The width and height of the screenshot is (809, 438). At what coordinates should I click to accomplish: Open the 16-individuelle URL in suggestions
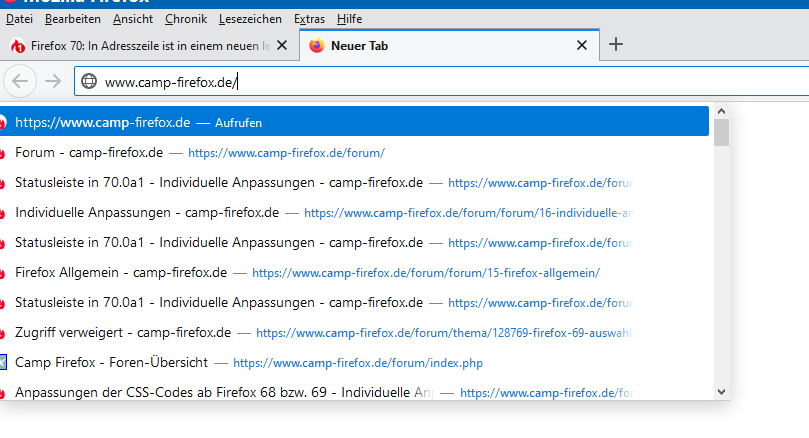[x=469, y=213]
